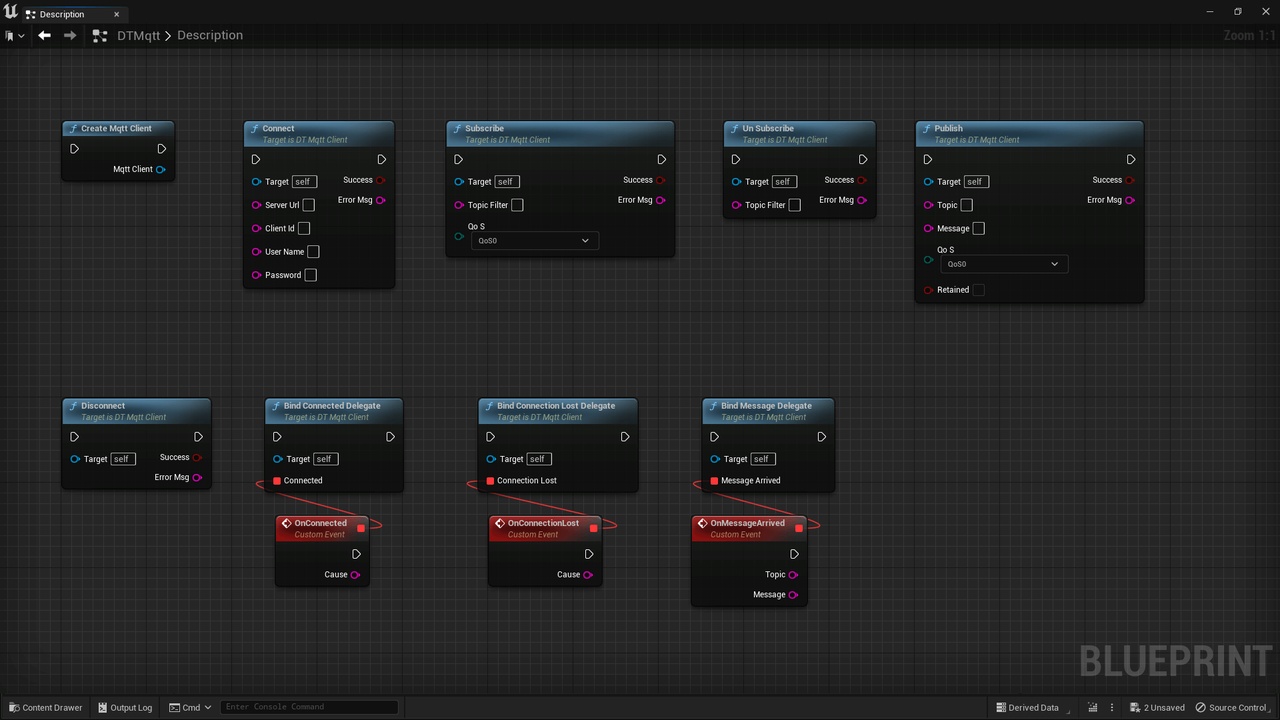The height and width of the screenshot is (720, 1280).
Task: Click the console command input field
Action: coord(309,707)
